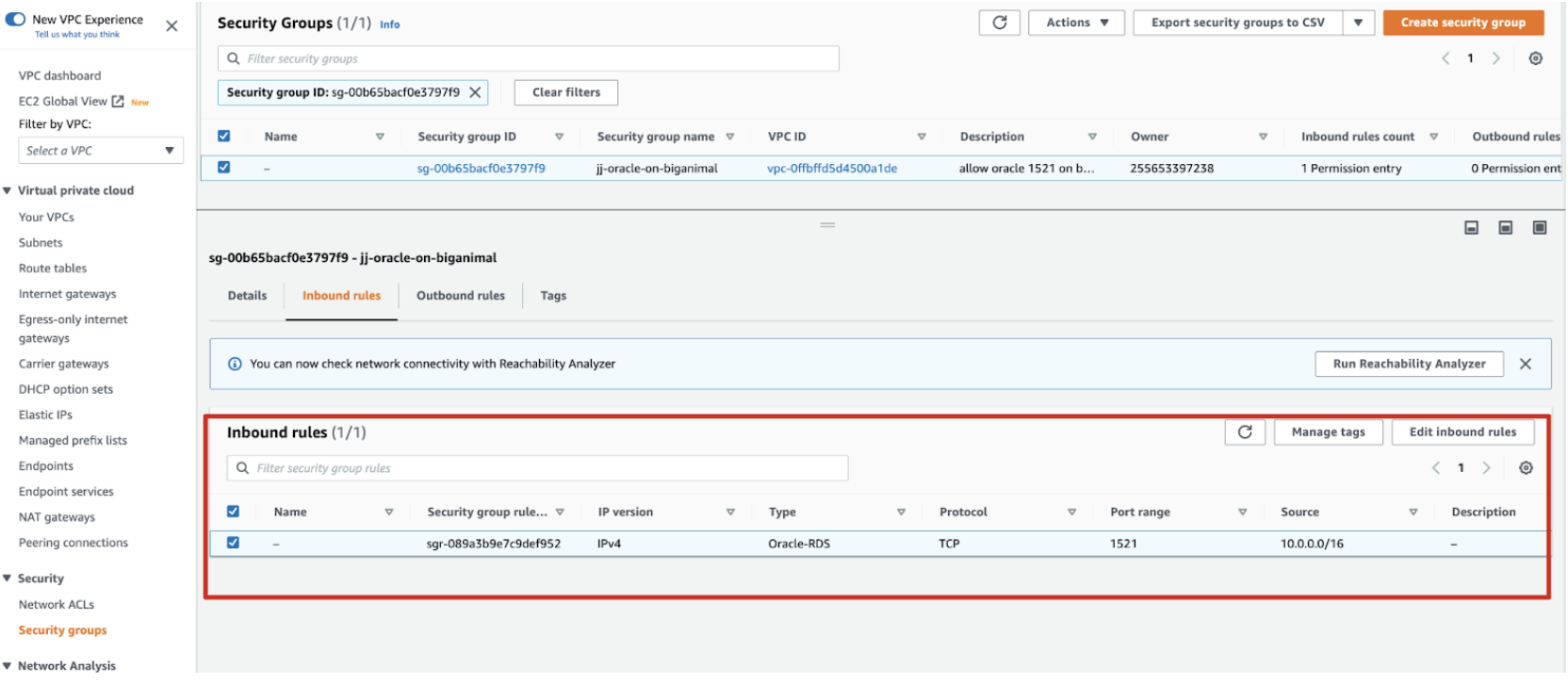The height and width of the screenshot is (684, 1568).
Task: Open the security groups table settings gear
Action: click(1535, 58)
